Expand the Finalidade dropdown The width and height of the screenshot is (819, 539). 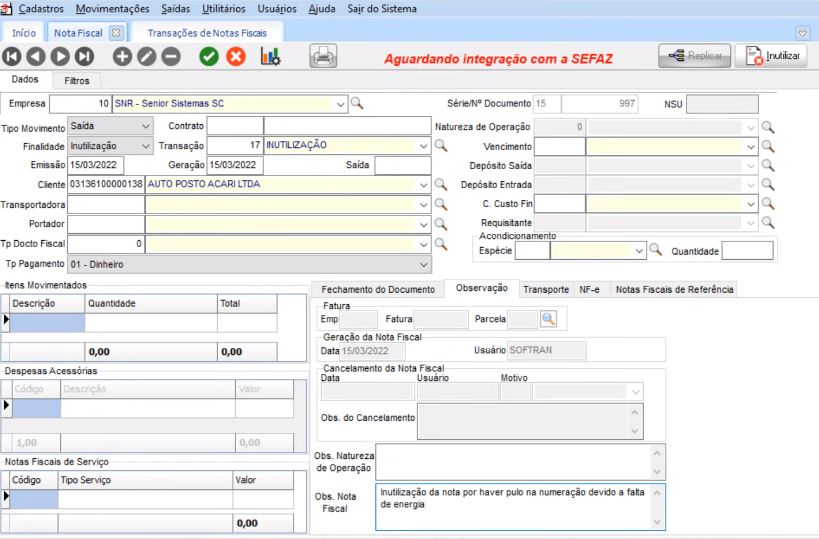[146, 146]
